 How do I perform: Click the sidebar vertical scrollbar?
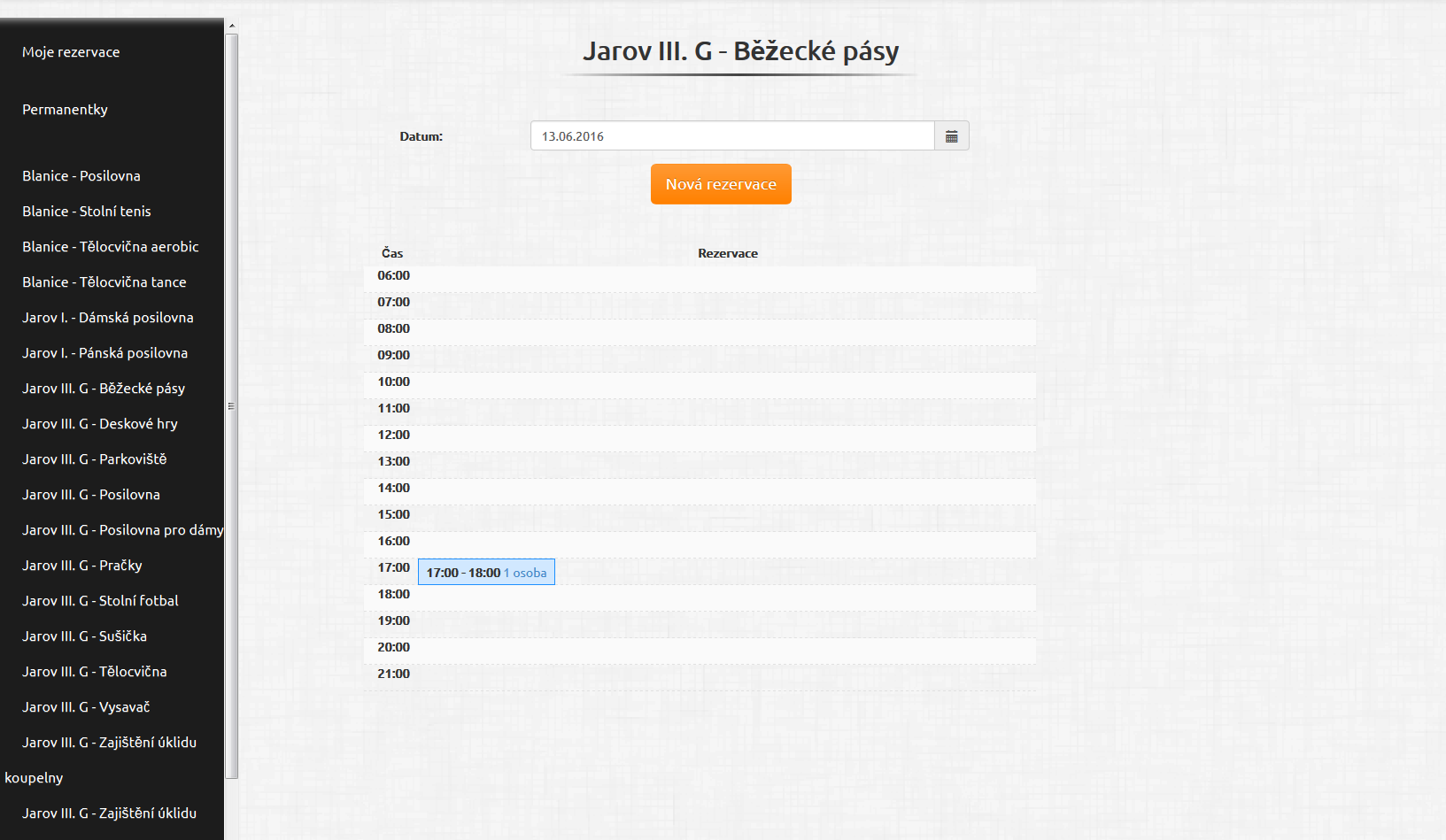pos(232,406)
